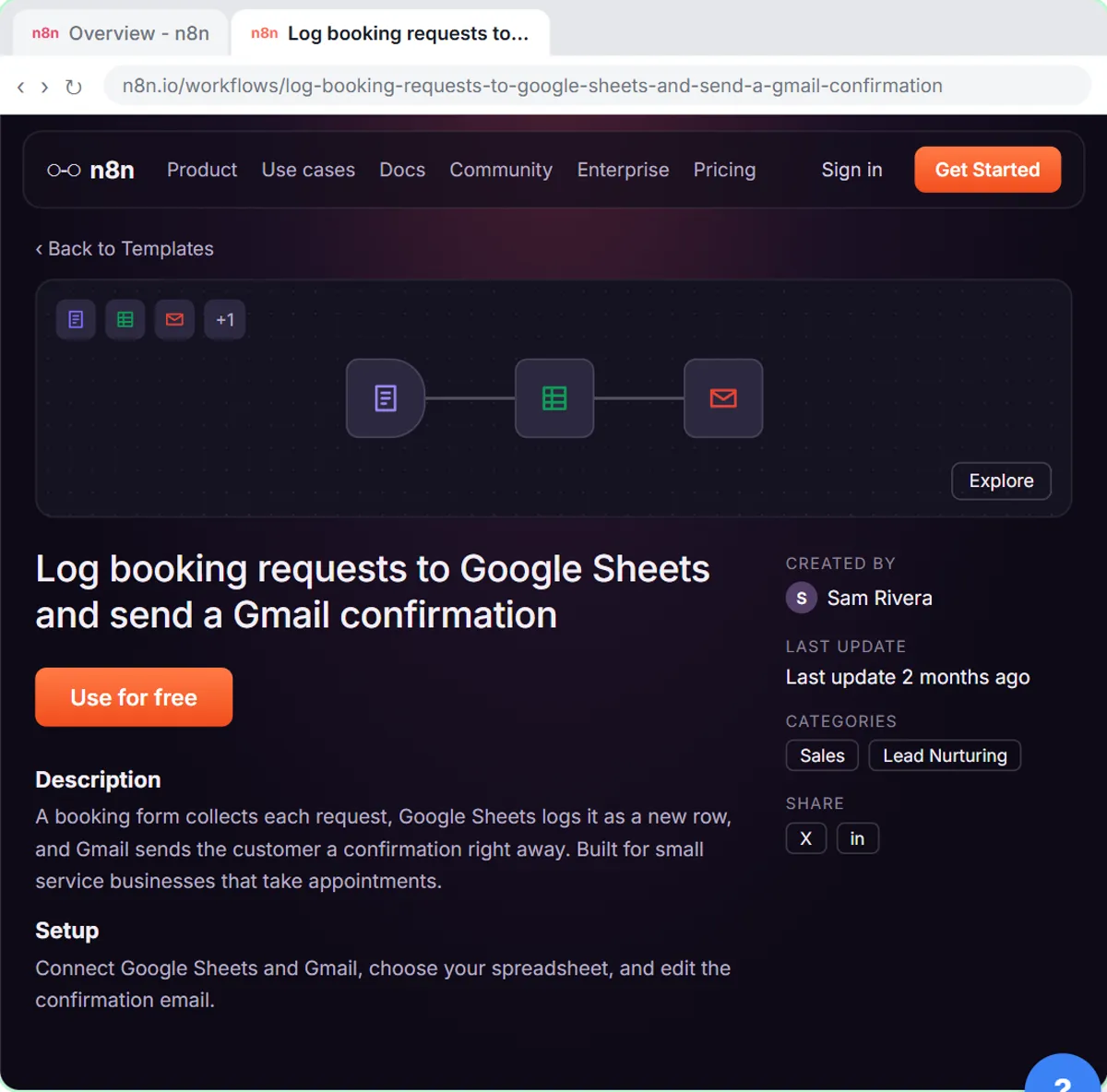Click the Get Started button
1107x1092 pixels.
pyautogui.click(x=987, y=170)
